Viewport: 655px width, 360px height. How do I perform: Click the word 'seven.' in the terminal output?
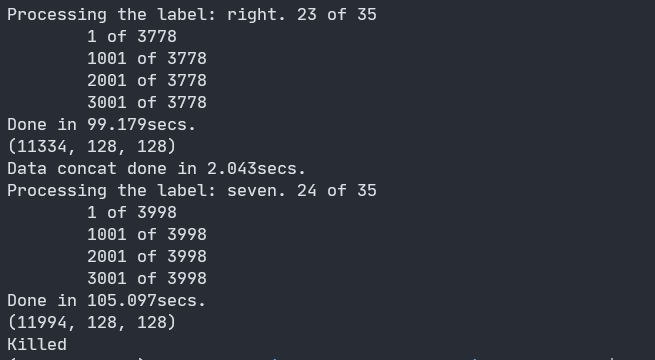click(x=256, y=191)
